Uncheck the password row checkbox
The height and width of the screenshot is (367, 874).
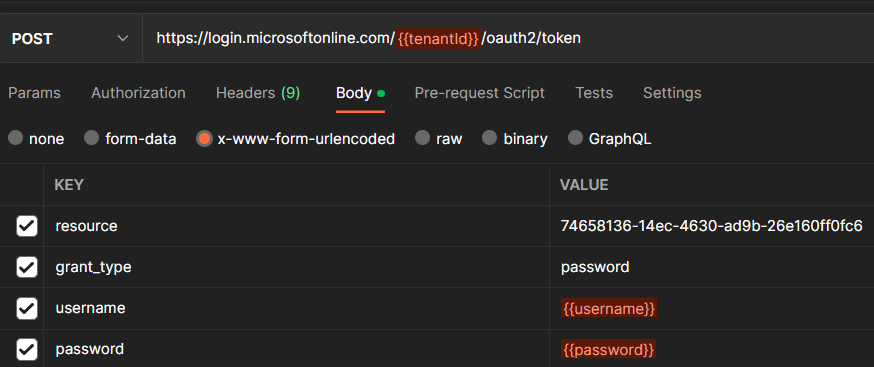(27, 349)
